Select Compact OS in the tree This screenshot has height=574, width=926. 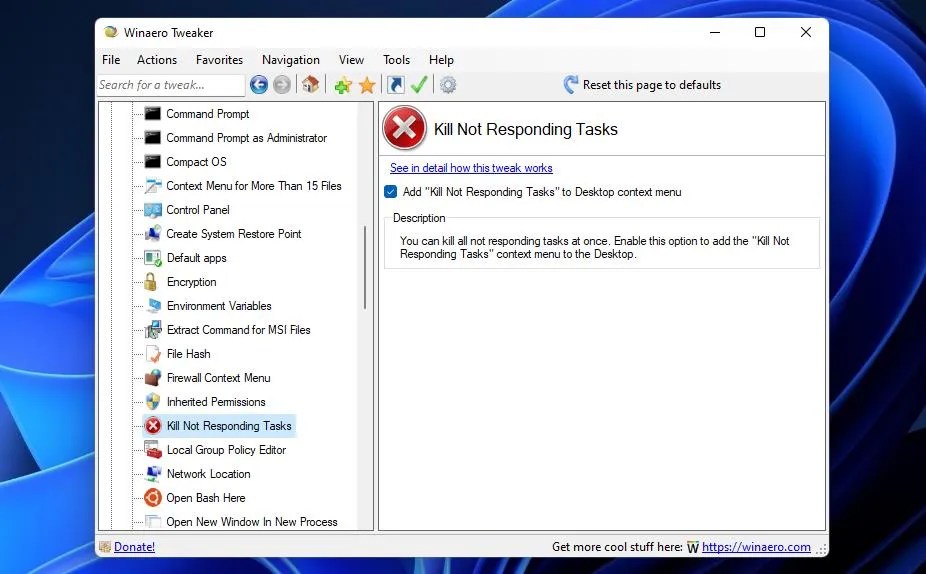[196, 161]
